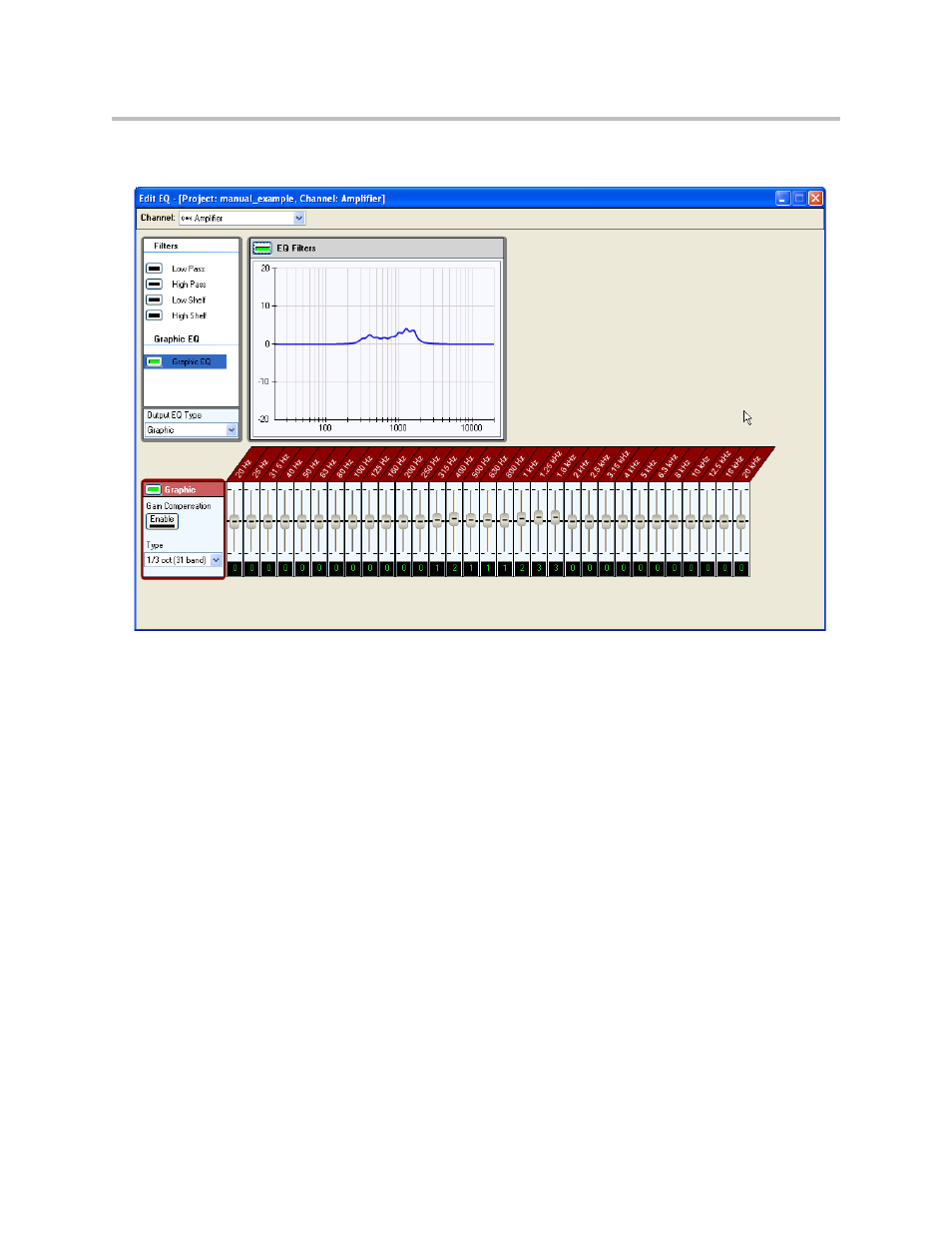Click the green icon in Graphic panel header
Image resolution: width=952 pixels, height=1233 pixels.
tap(153, 489)
